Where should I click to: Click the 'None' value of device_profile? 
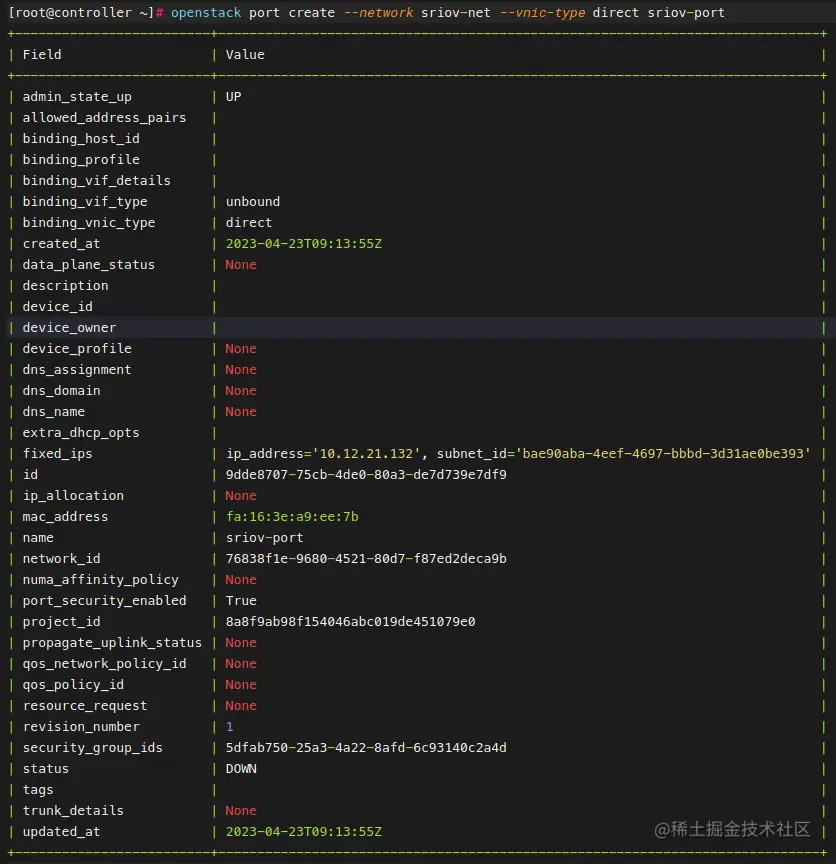(241, 349)
